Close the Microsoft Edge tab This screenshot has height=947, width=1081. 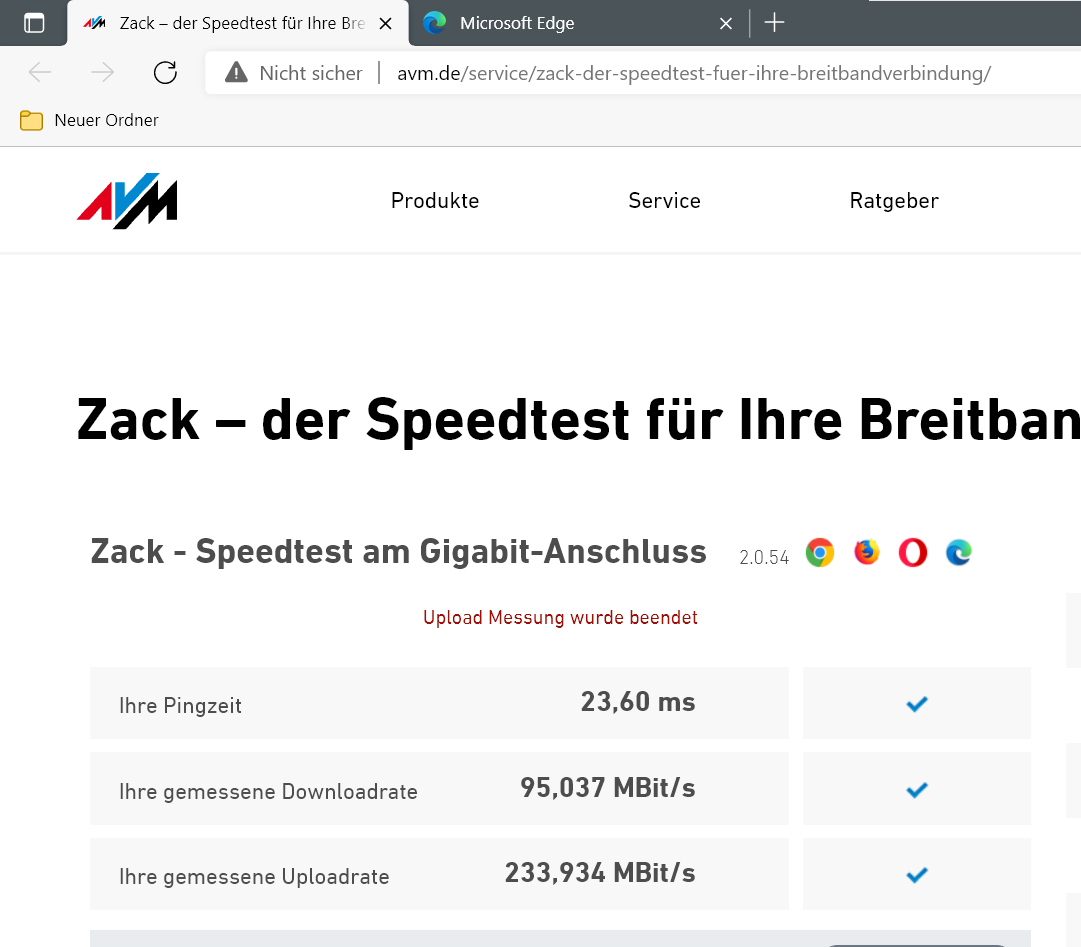coord(727,23)
